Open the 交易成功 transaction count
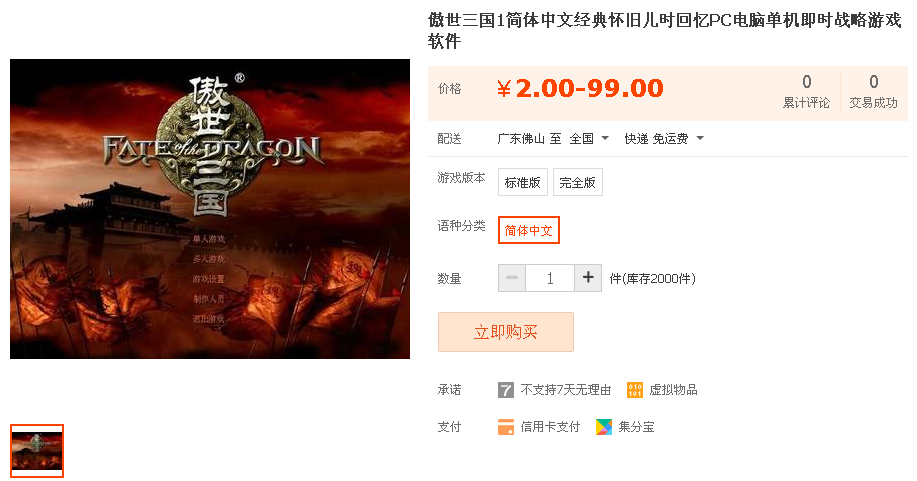 point(873,92)
